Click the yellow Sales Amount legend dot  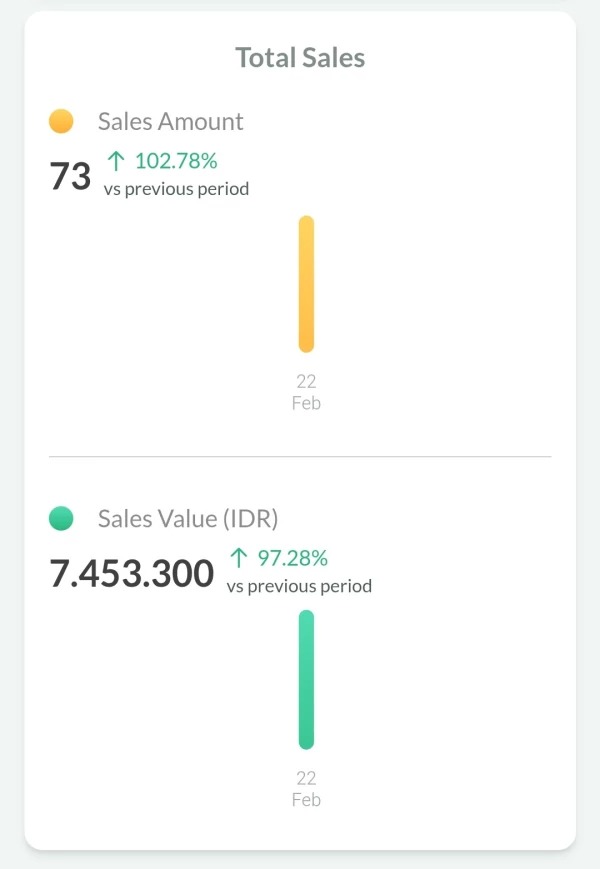(61, 122)
